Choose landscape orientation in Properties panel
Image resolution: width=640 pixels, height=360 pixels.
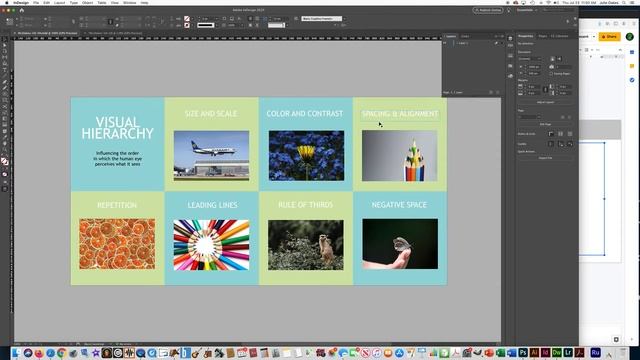coord(560,59)
